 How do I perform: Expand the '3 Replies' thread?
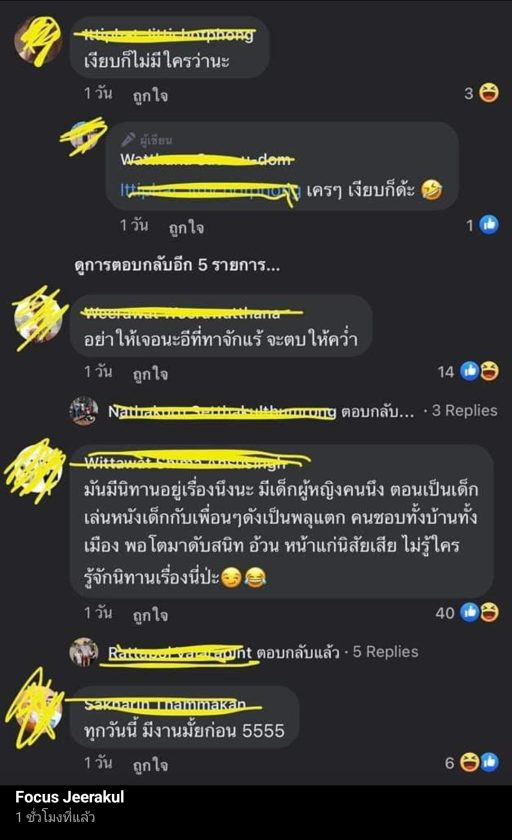click(464, 410)
